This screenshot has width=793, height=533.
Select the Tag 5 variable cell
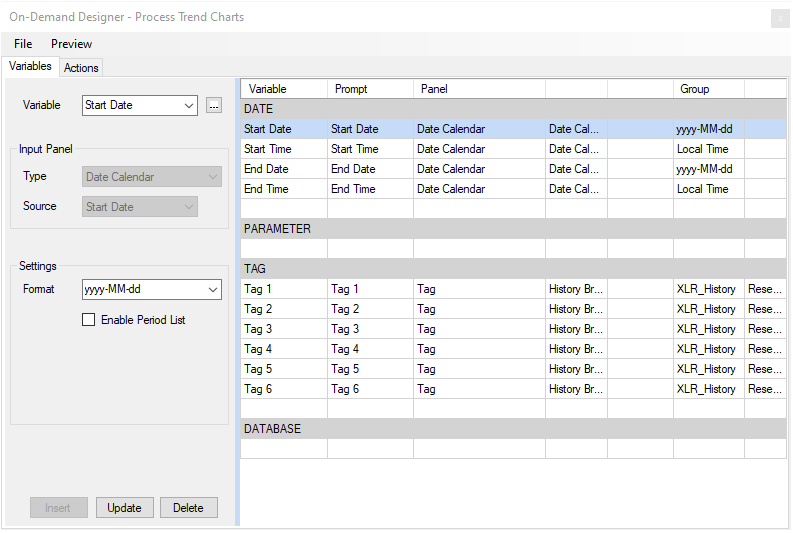(x=284, y=369)
